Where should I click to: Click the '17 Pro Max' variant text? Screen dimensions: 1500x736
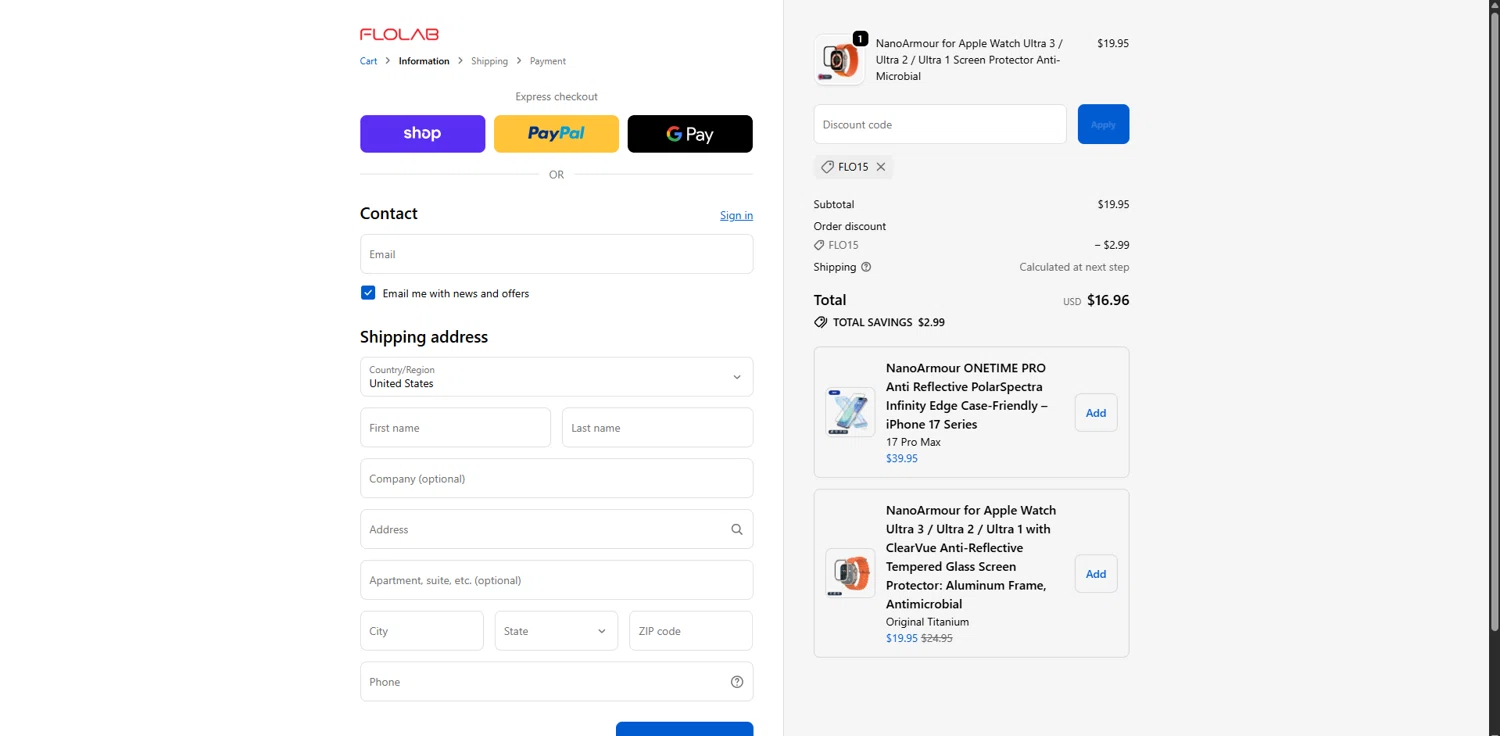tap(913, 442)
